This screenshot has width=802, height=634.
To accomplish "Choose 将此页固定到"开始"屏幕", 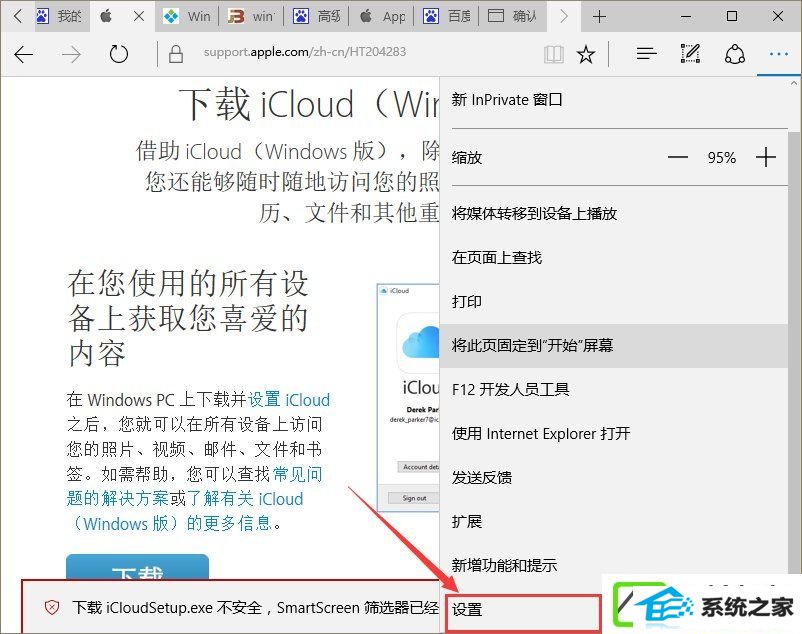I will [613, 345].
